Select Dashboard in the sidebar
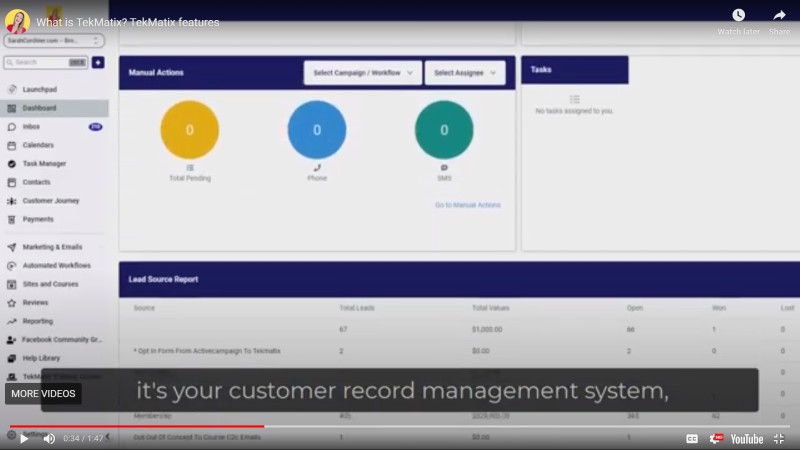The width and height of the screenshot is (800, 450). click(x=54, y=108)
